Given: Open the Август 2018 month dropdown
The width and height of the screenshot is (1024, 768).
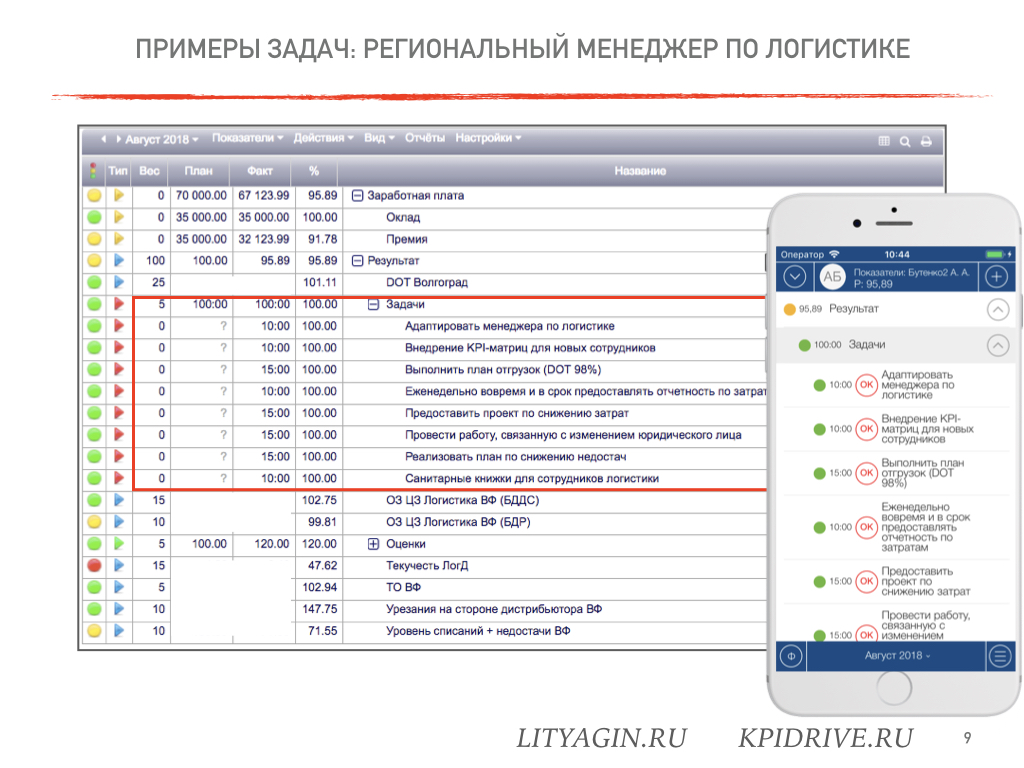Looking at the screenshot, I should [x=162, y=139].
